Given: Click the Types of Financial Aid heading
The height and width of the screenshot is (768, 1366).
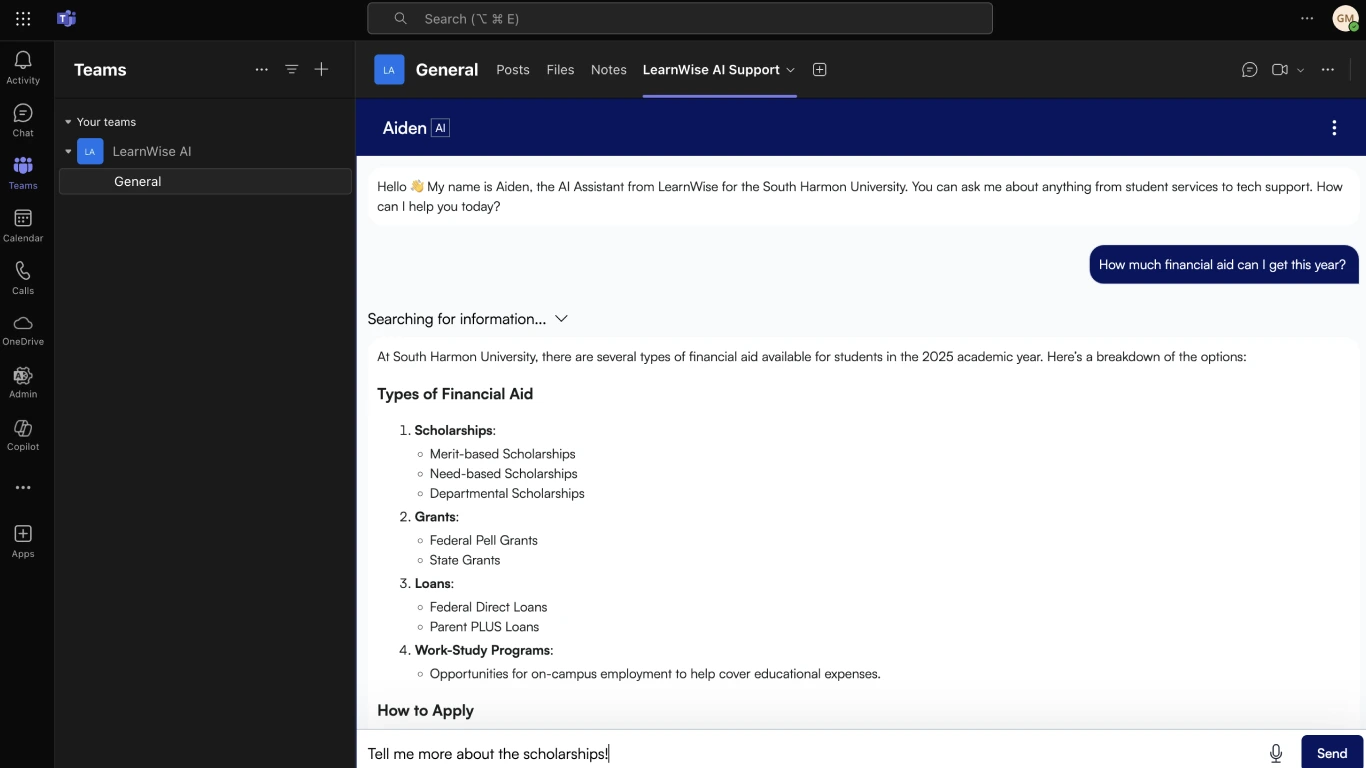Looking at the screenshot, I should coord(455,394).
